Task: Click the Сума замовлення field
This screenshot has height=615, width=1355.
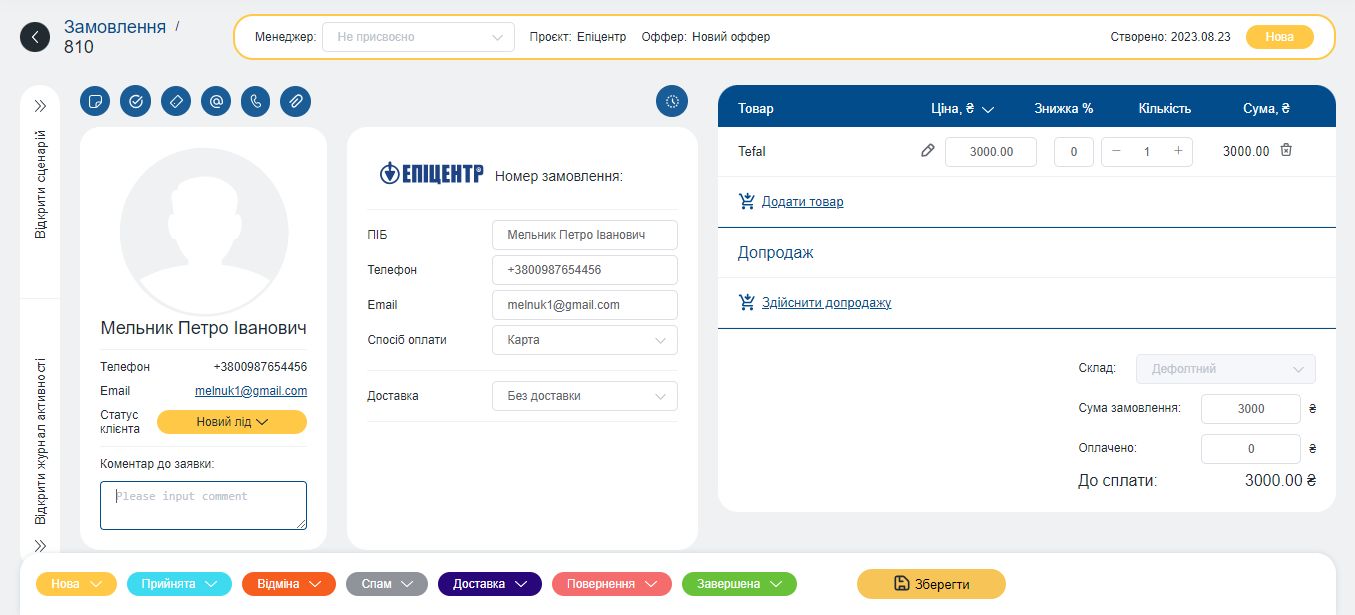Action: pyautogui.click(x=1251, y=409)
